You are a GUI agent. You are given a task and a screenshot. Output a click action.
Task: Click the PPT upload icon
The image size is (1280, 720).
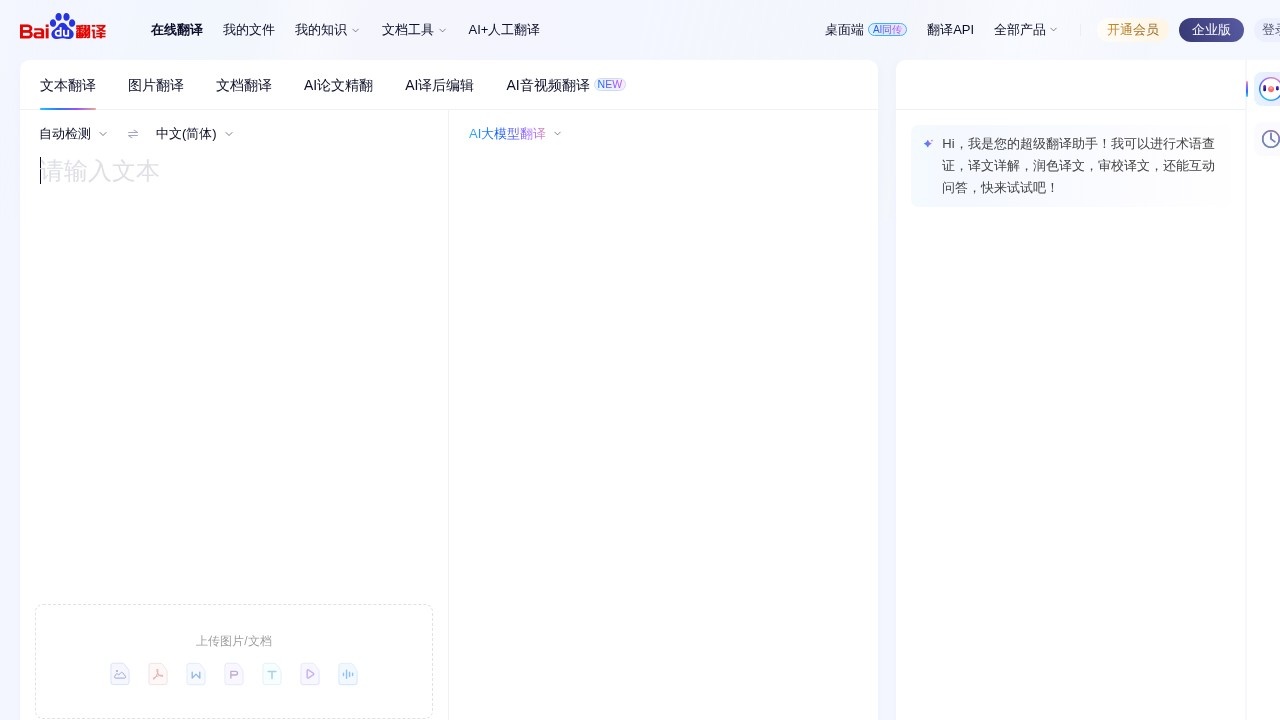[x=234, y=674]
